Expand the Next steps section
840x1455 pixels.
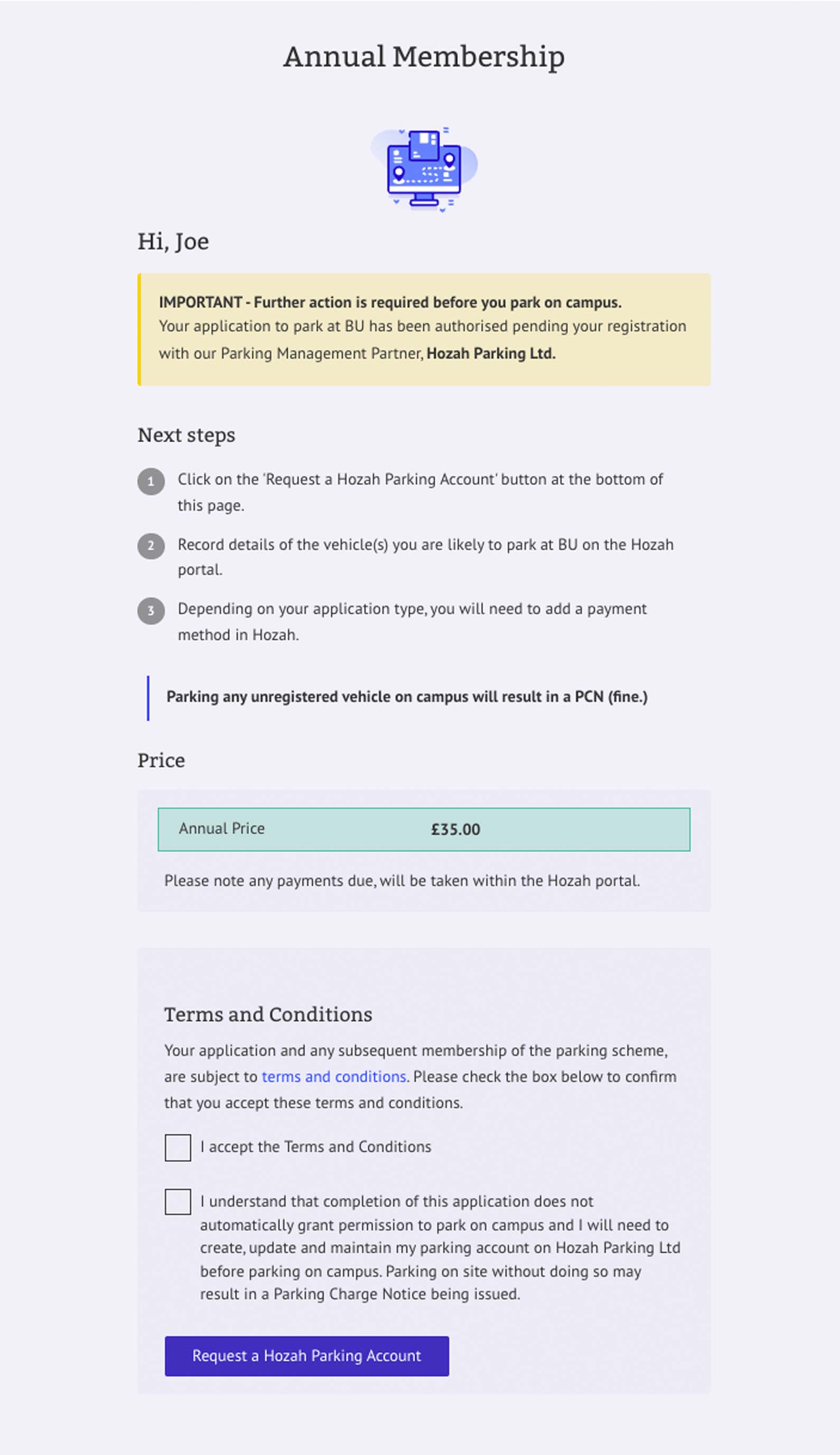tap(186, 435)
